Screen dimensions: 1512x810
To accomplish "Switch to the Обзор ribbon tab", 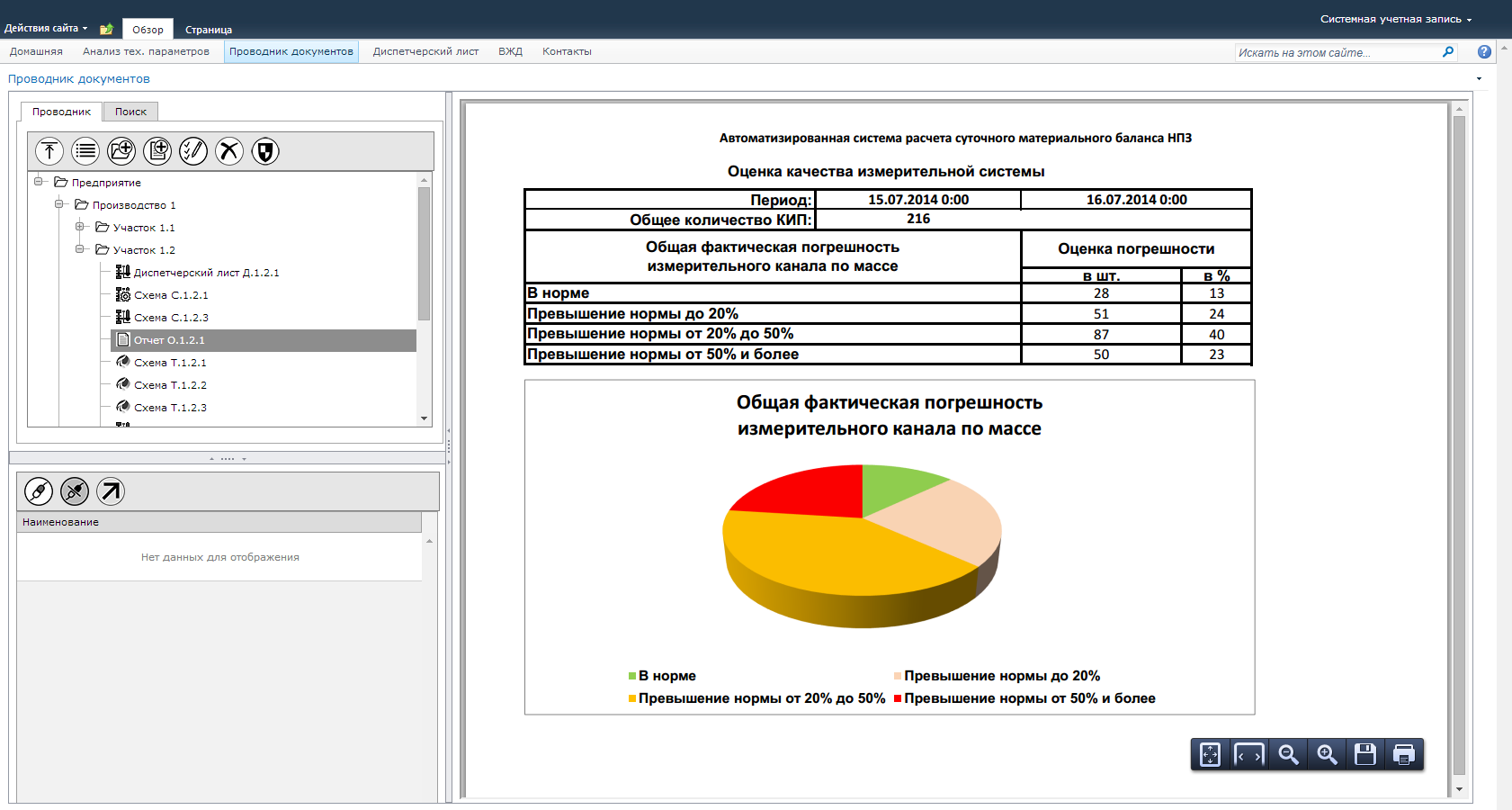I will pyautogui.click(x=148, y=30).
